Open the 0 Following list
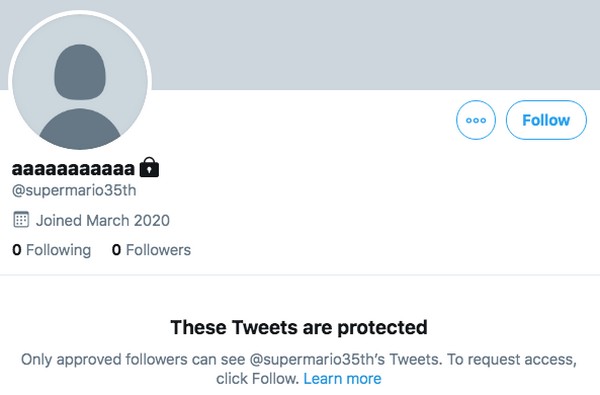The width and height of the screenshot is (600, 395). click(52, 250)
